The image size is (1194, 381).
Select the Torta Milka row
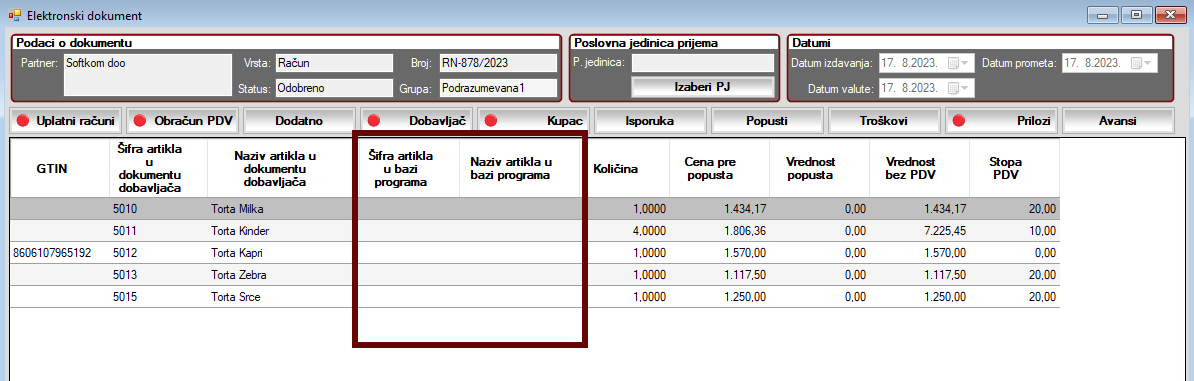[x=535, y=209]
